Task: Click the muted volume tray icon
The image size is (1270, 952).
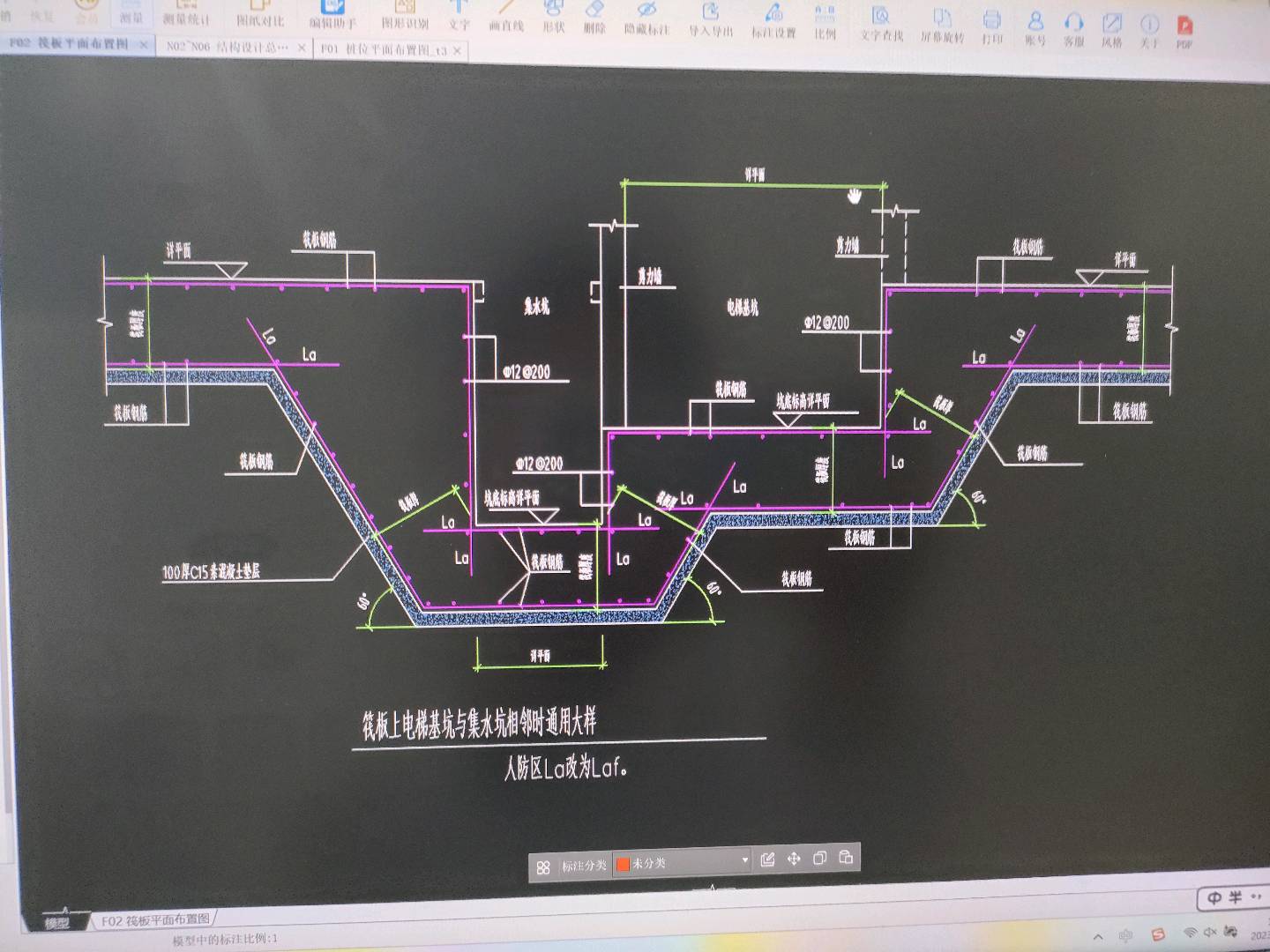Action: point(1210,932)
